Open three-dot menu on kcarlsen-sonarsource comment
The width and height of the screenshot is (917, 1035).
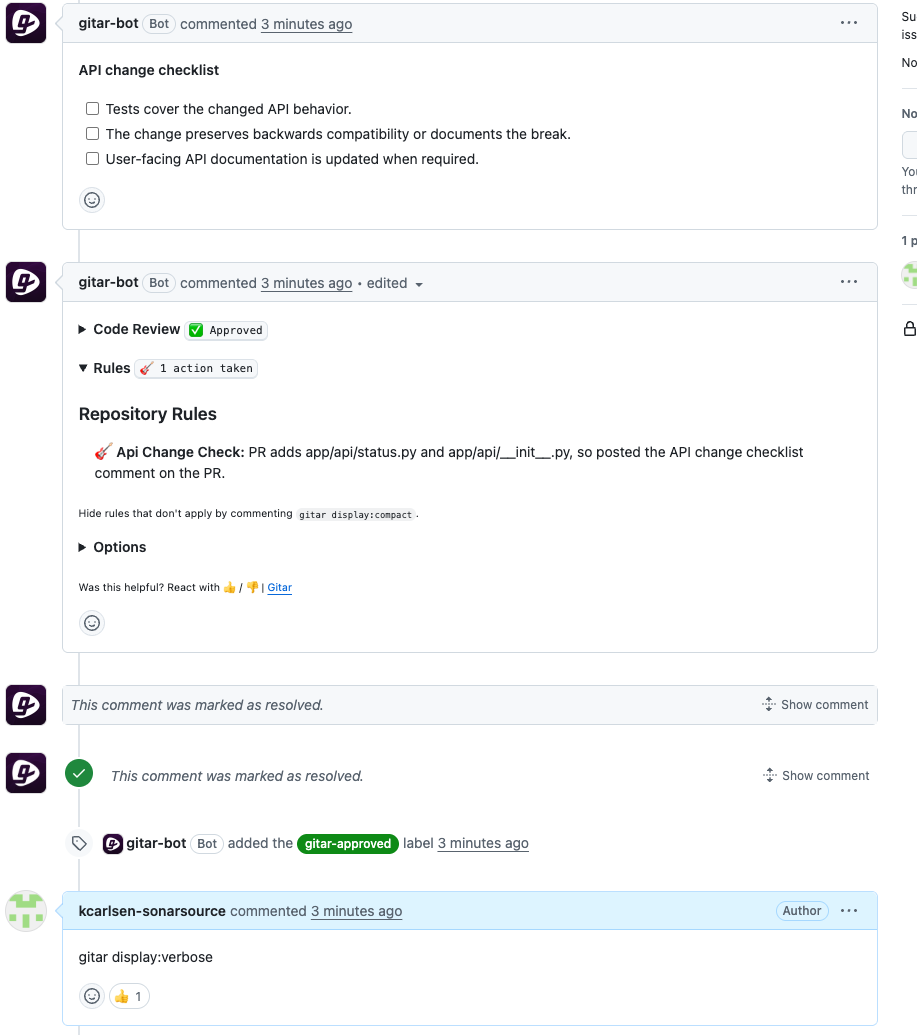click(x=848, y=911)
